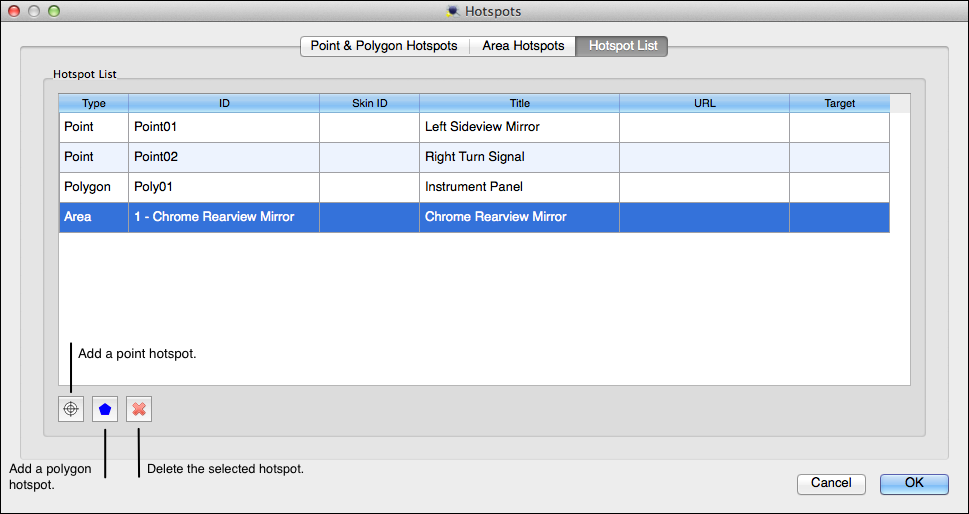Click the Left Sideview Mirror title cell
The image size is (969, 514).
(x=519, y=127)
